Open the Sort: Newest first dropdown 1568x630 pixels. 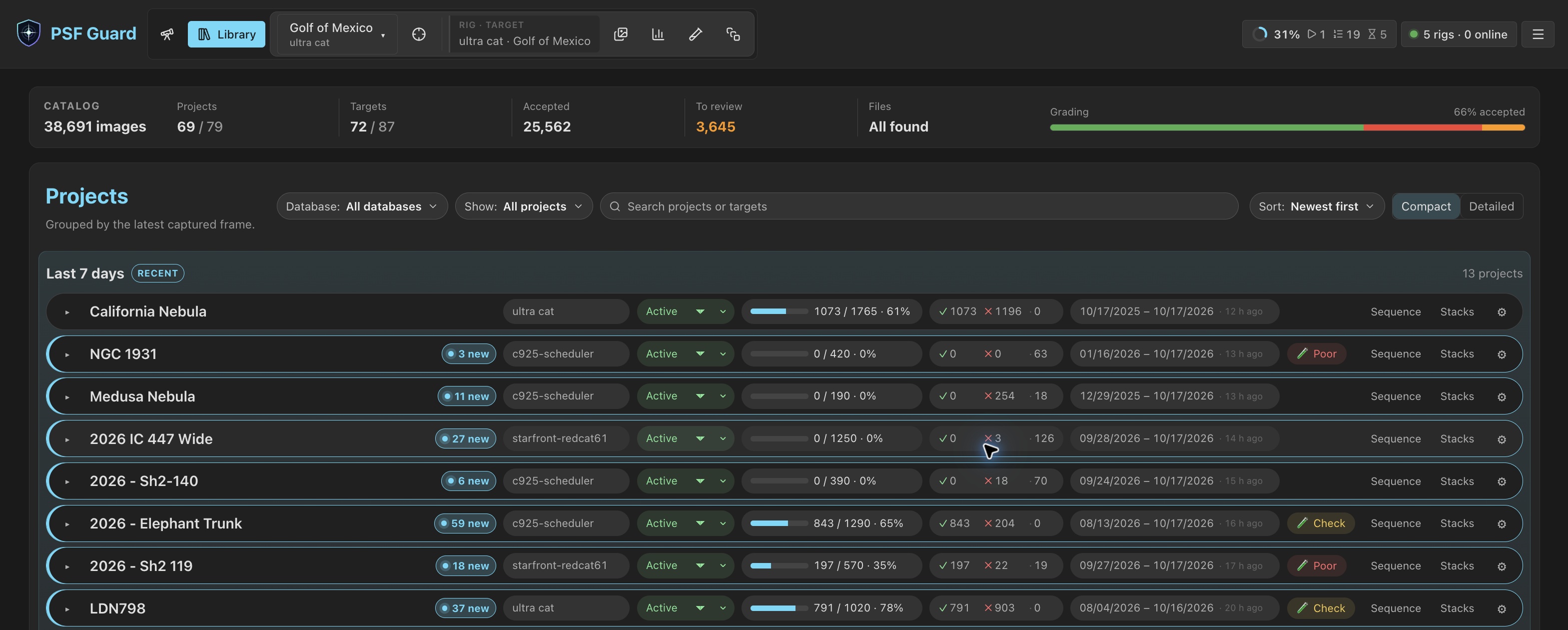(1317, 206)
